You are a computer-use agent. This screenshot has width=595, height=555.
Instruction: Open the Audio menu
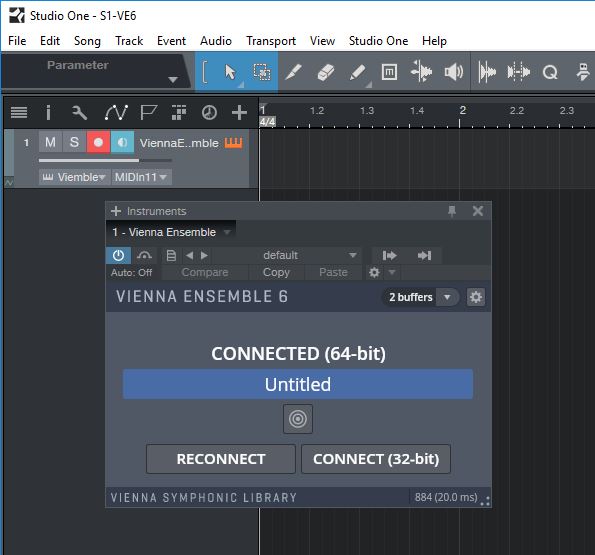click(x=216, y=41)
